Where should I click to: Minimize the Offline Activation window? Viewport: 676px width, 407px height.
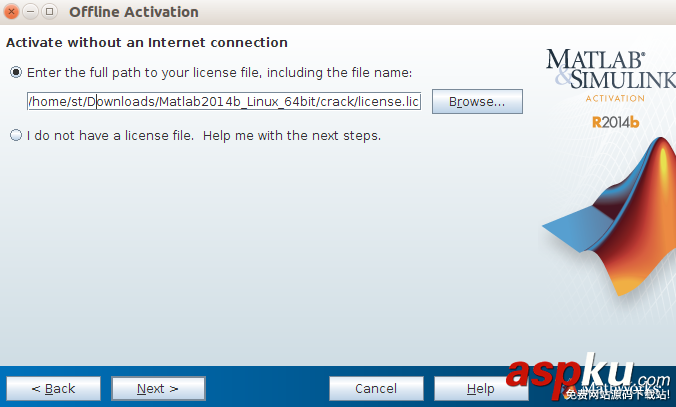pos(30,12)
